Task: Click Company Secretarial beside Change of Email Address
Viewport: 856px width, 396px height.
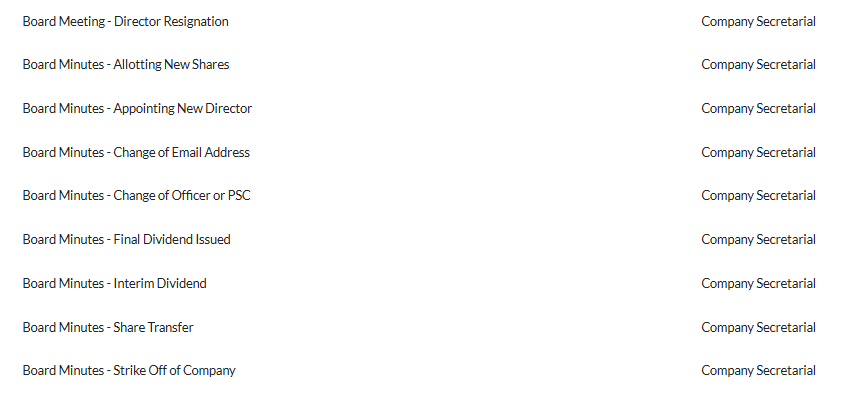Action: click(x=758, y=152)
